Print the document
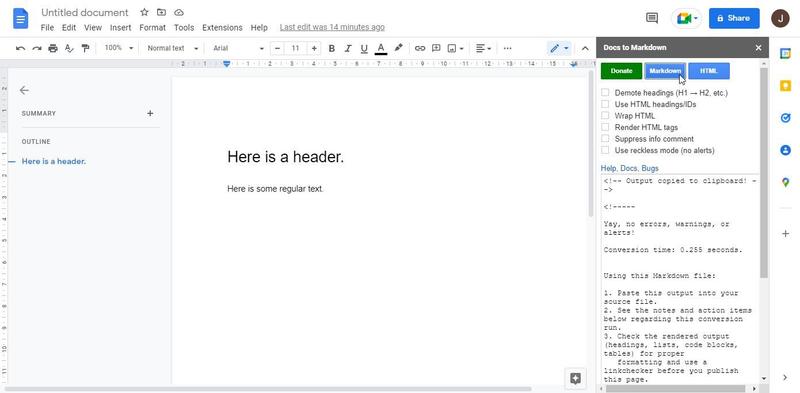This screenshot has height=393, width=800. tap(53, 48)
